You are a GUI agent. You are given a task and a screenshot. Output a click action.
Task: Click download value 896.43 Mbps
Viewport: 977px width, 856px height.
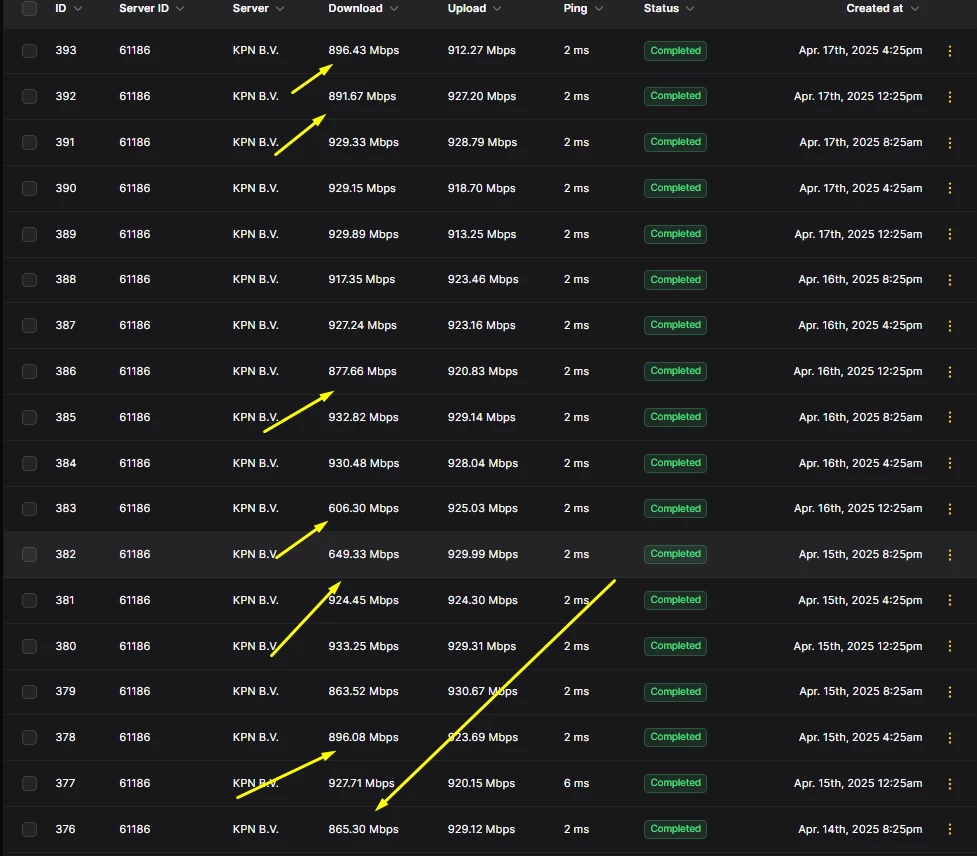click(x=363, y=50)
